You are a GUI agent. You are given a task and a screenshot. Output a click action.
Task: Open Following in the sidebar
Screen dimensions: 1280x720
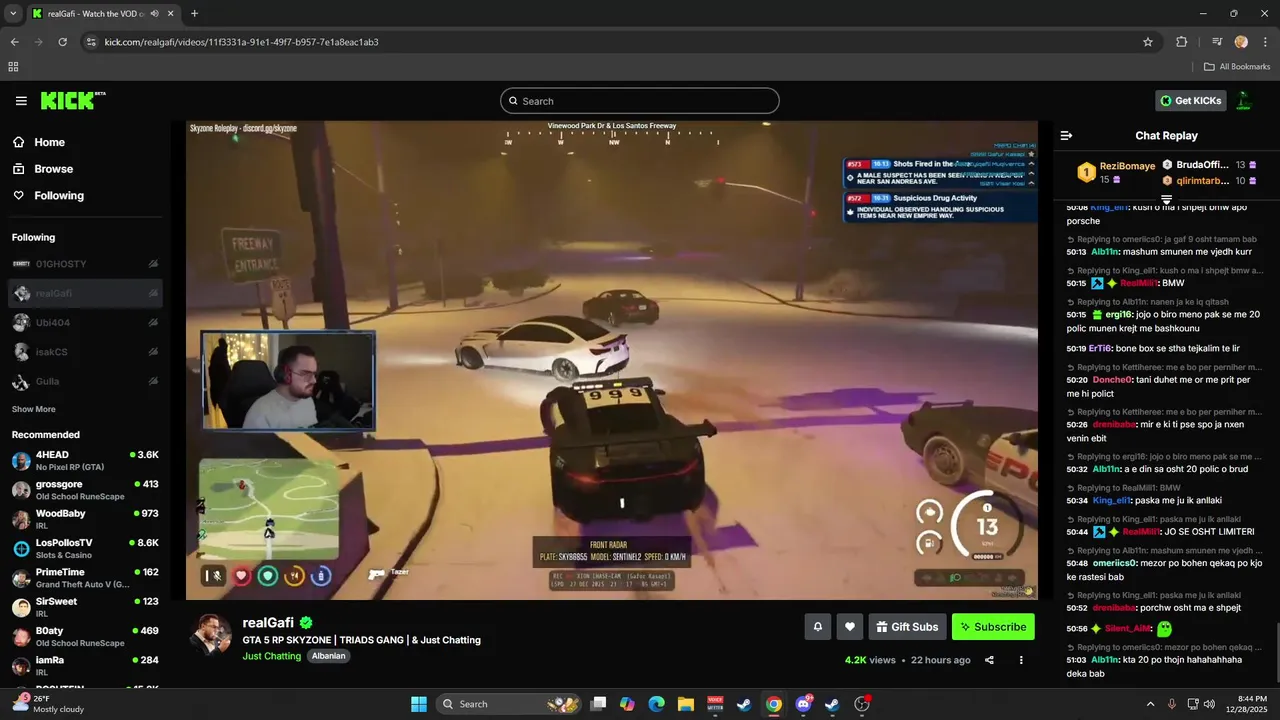[x=59, y=196]
